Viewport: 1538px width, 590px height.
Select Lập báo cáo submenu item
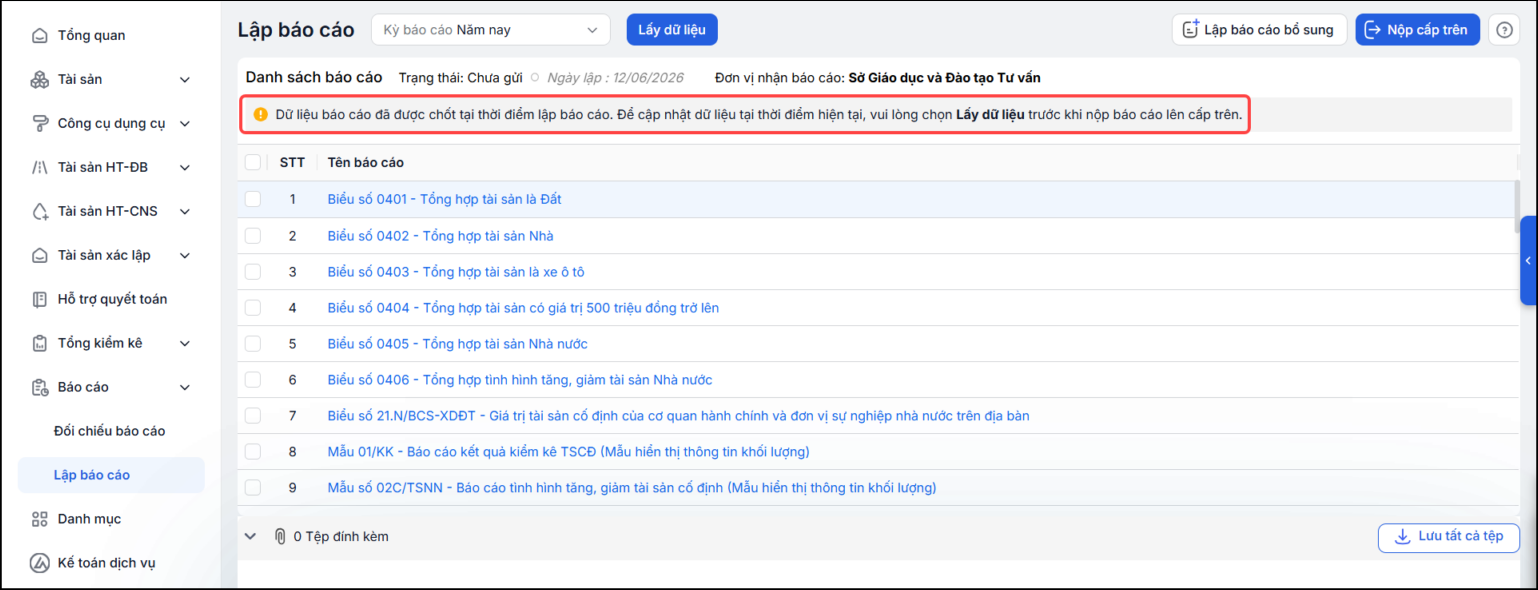[x=111, y=475]
